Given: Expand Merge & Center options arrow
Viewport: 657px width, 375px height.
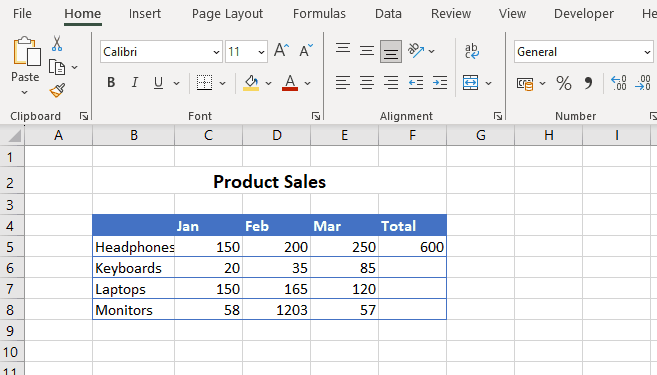Looking at the screenshot, I should 489,83.
